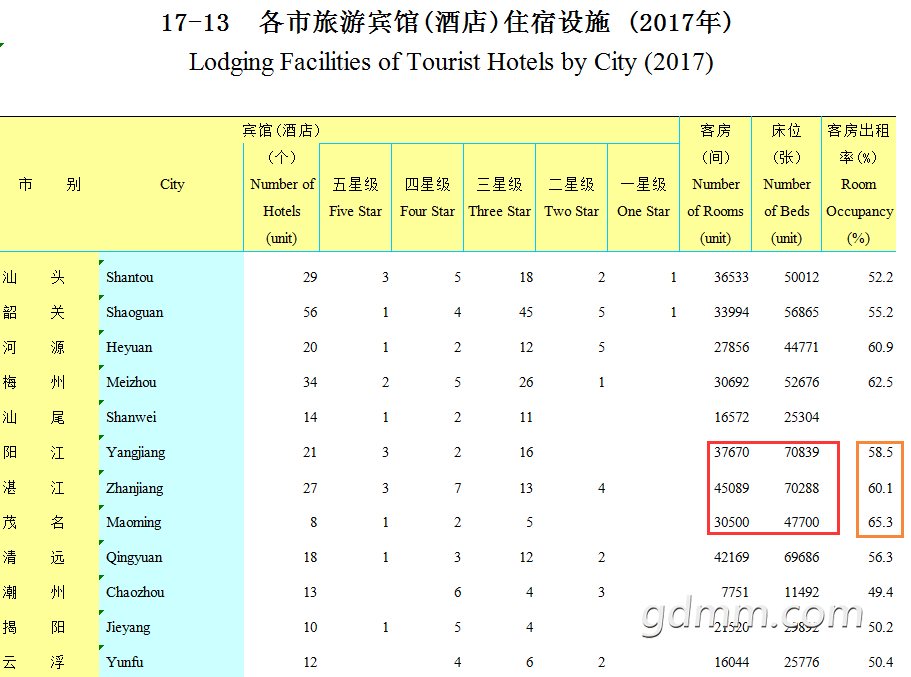911x677 pixels.
Task: Click the English title Lodging Facilities of Tourist Hotels
Action: coord(451,62)
